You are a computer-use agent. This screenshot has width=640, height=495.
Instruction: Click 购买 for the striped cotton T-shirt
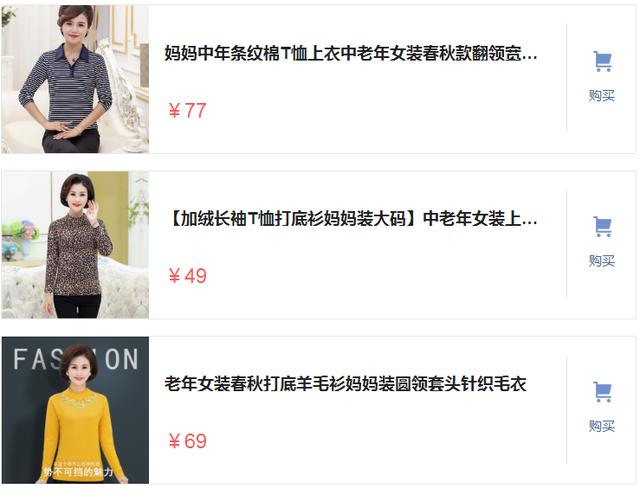pos(602,95)
